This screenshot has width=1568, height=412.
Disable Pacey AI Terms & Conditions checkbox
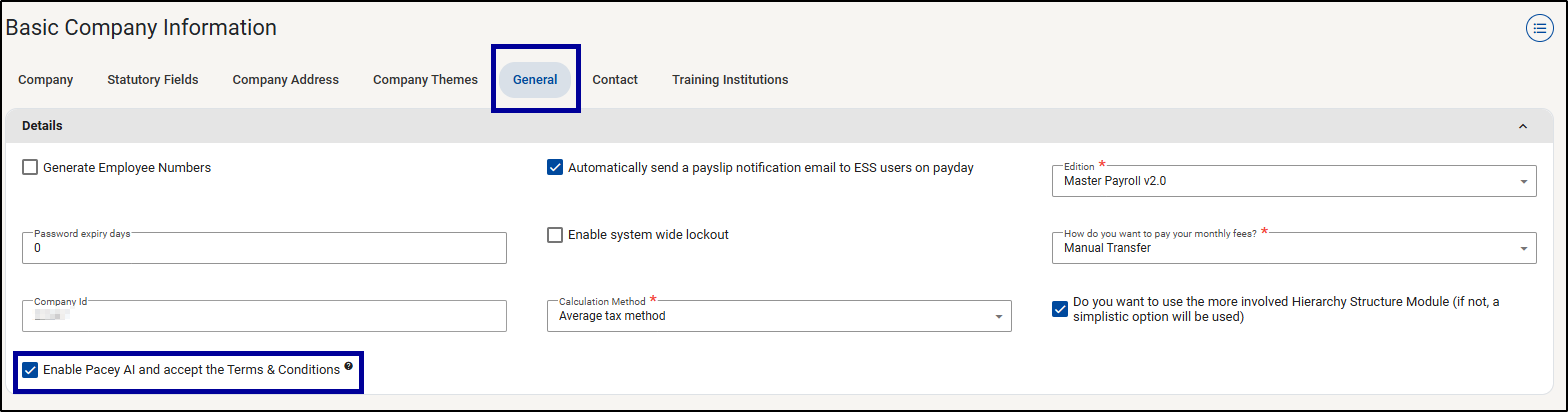pyautogui.click(x=30, y=370)
